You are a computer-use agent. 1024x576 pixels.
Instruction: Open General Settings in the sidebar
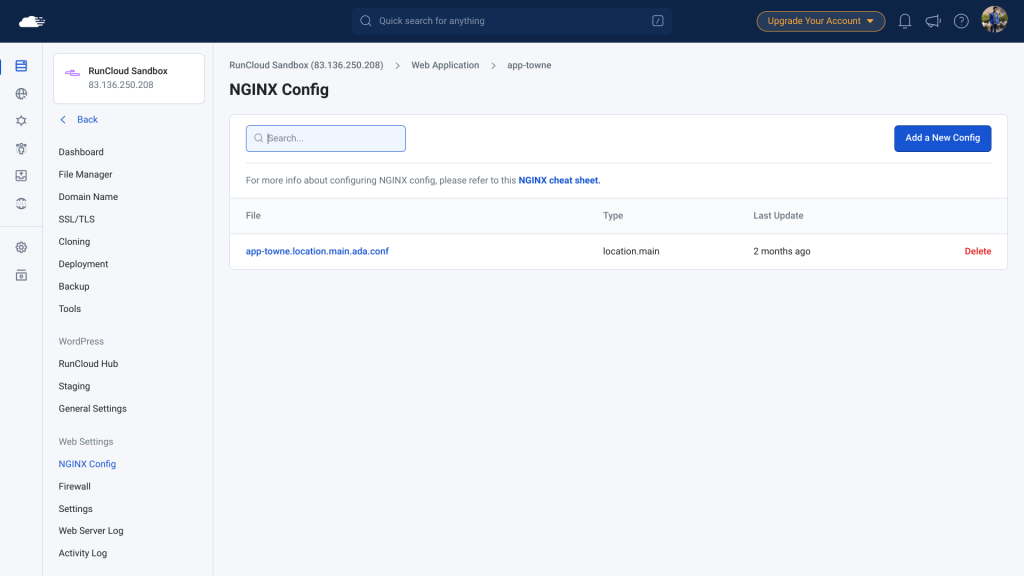(x=92, y=409)
